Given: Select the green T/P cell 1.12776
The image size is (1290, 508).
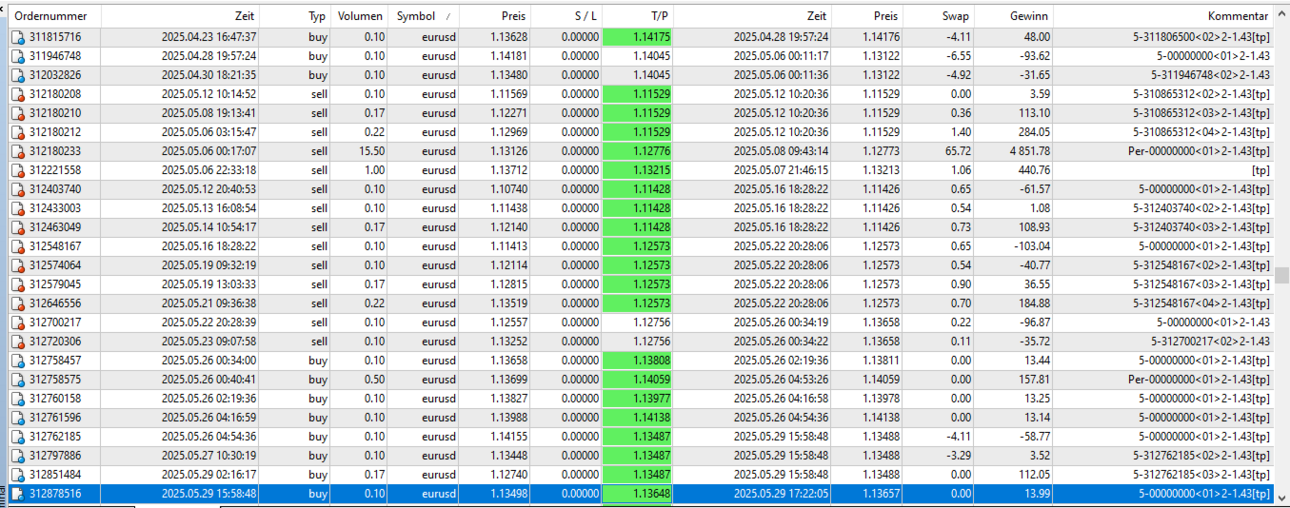Looking at the screenshot, I should 639,151.
